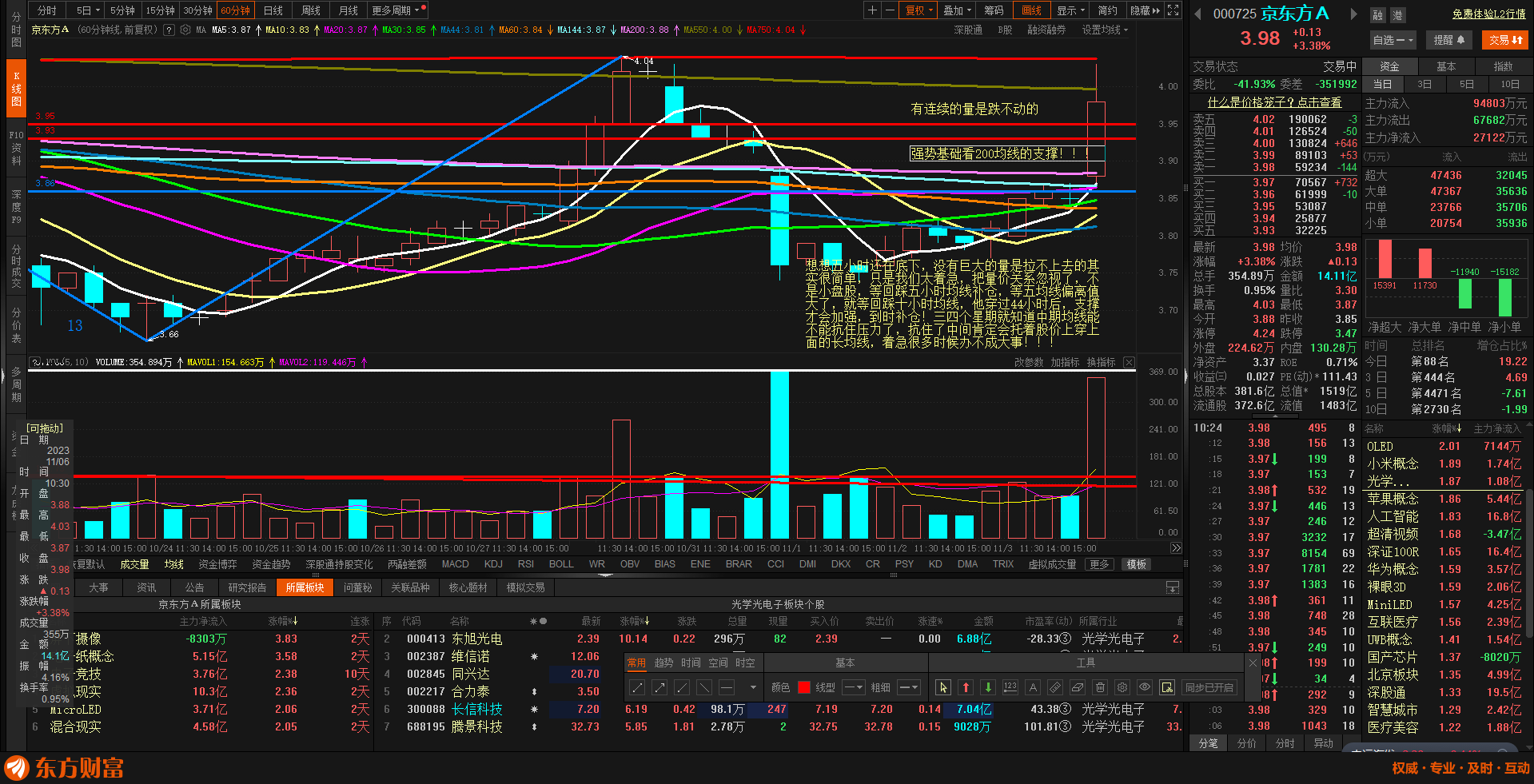The image size is (1534, 784).
Task: Select the line segment drawing tool
Action: pyautogui.click(x=637, y=687)
